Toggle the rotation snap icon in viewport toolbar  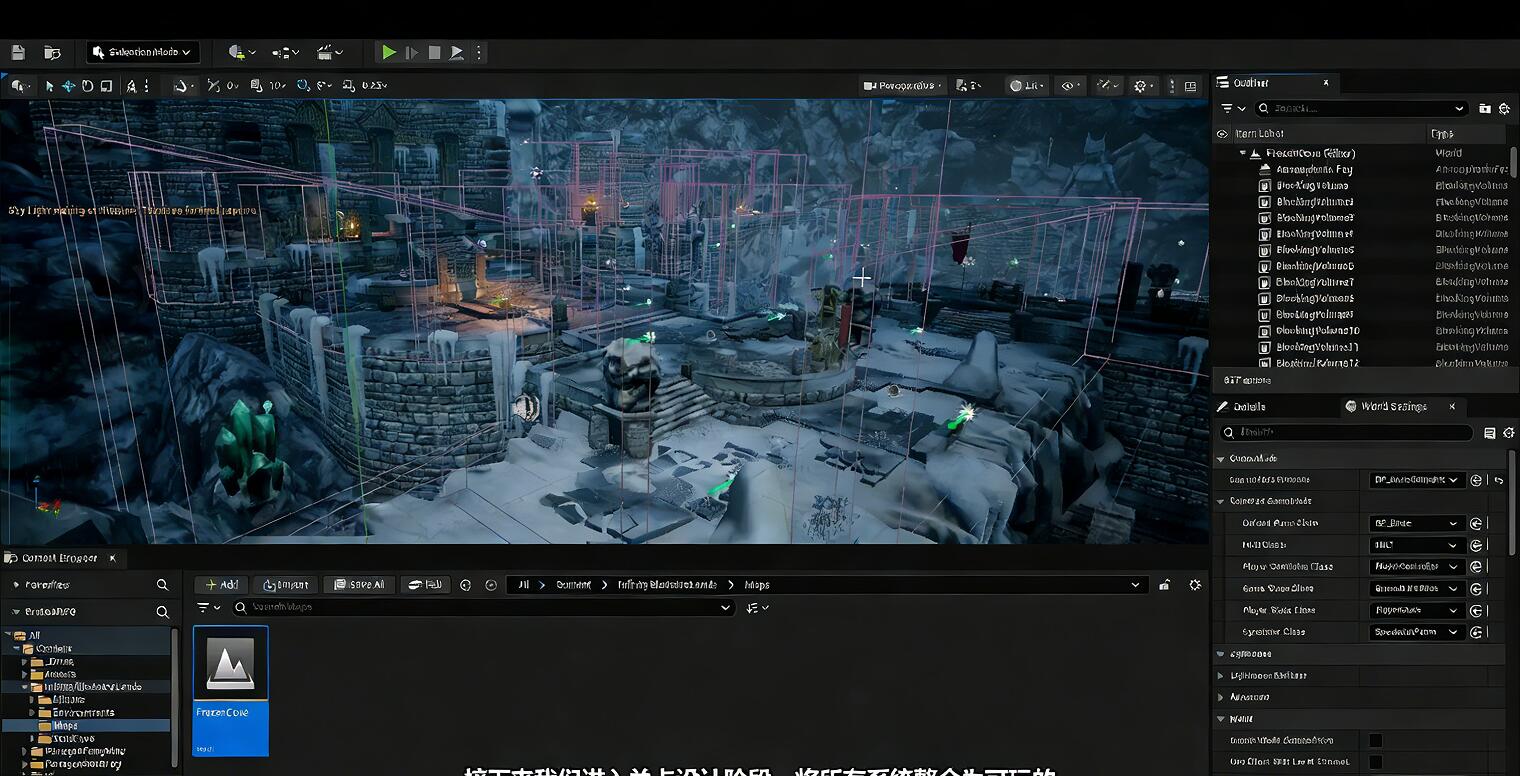(x=303, y=86)
